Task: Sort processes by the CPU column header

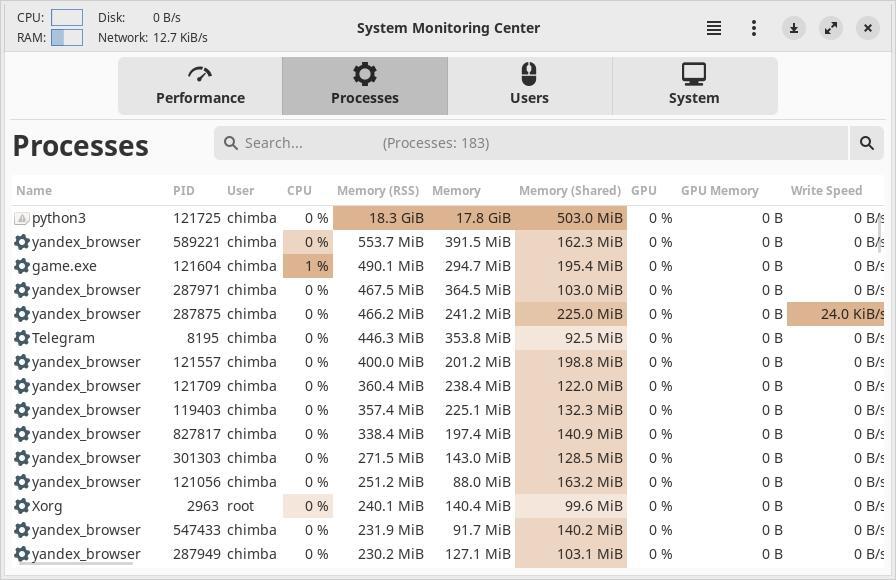Action: 299,190
